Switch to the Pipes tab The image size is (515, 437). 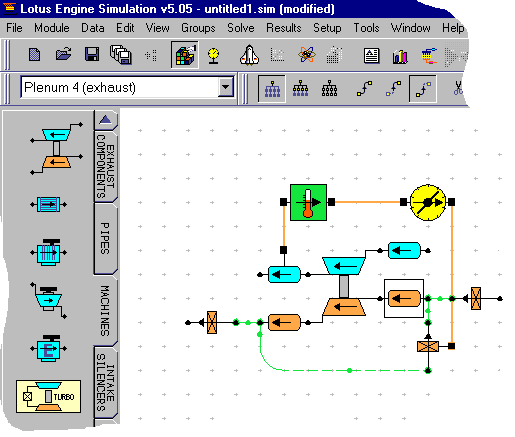[x=105, y=239]
